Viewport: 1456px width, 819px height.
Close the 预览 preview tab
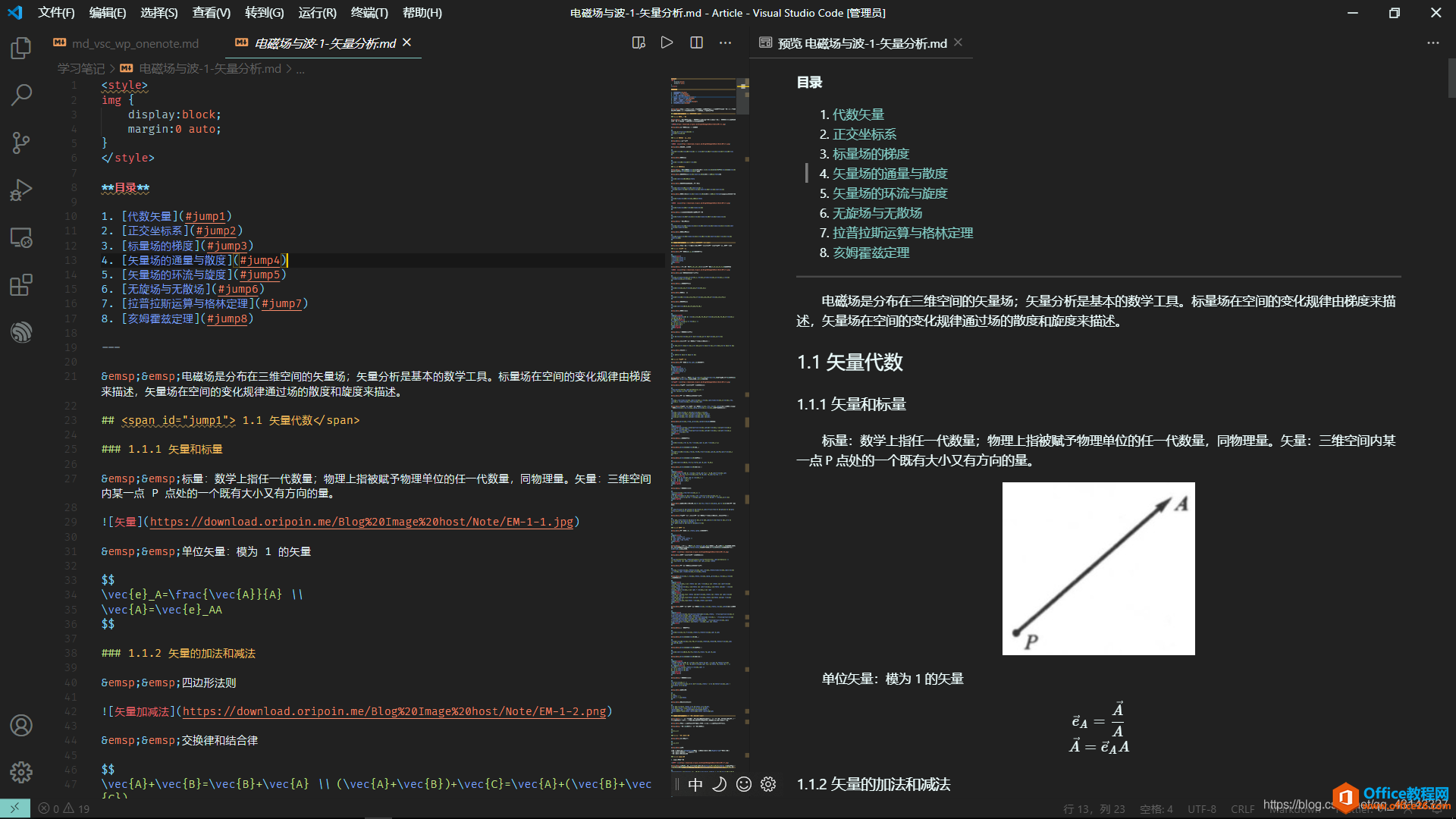pyautogui.click(x=958, y=42)
